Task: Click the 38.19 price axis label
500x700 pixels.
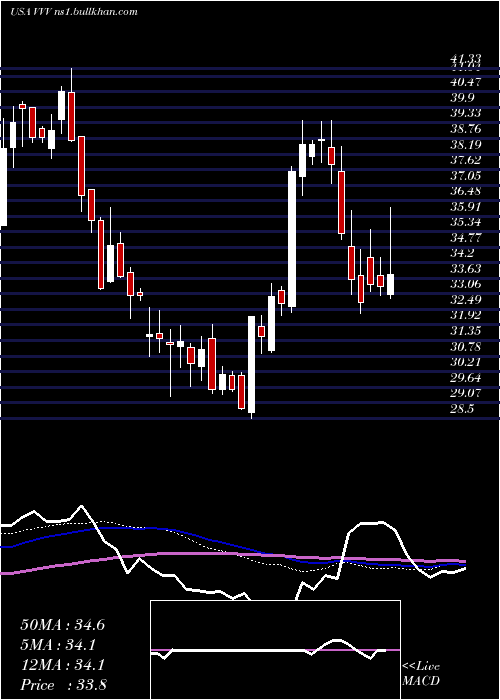Action: coord(466,145)
